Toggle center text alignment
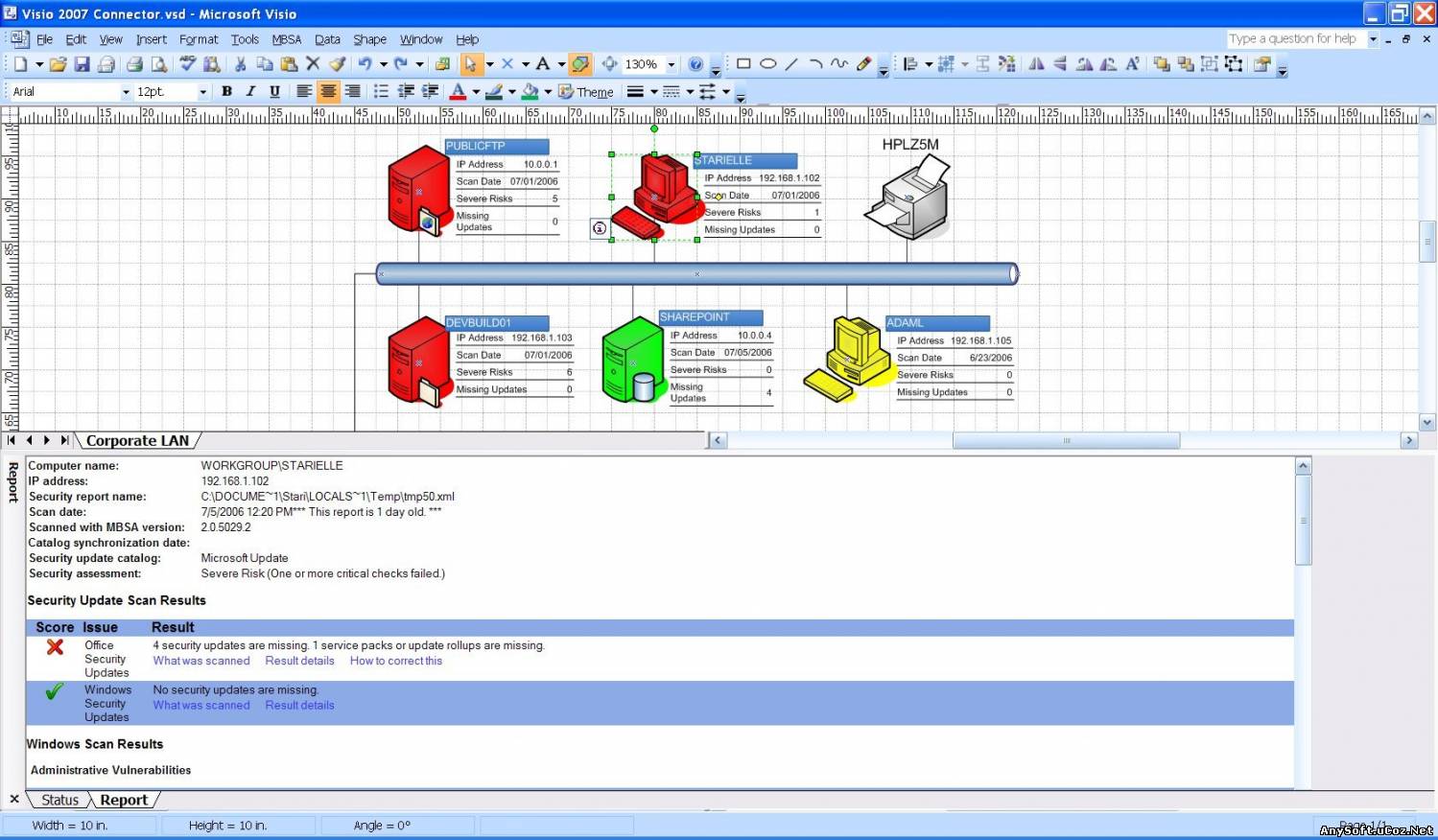Screen dimensions: 1438x840 pos(328,91)
